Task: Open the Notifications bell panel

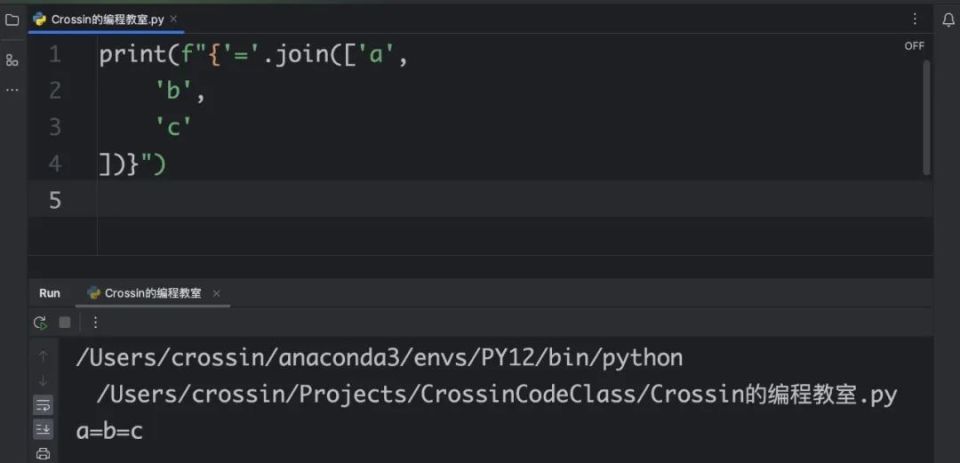Action: click(948, 20)
